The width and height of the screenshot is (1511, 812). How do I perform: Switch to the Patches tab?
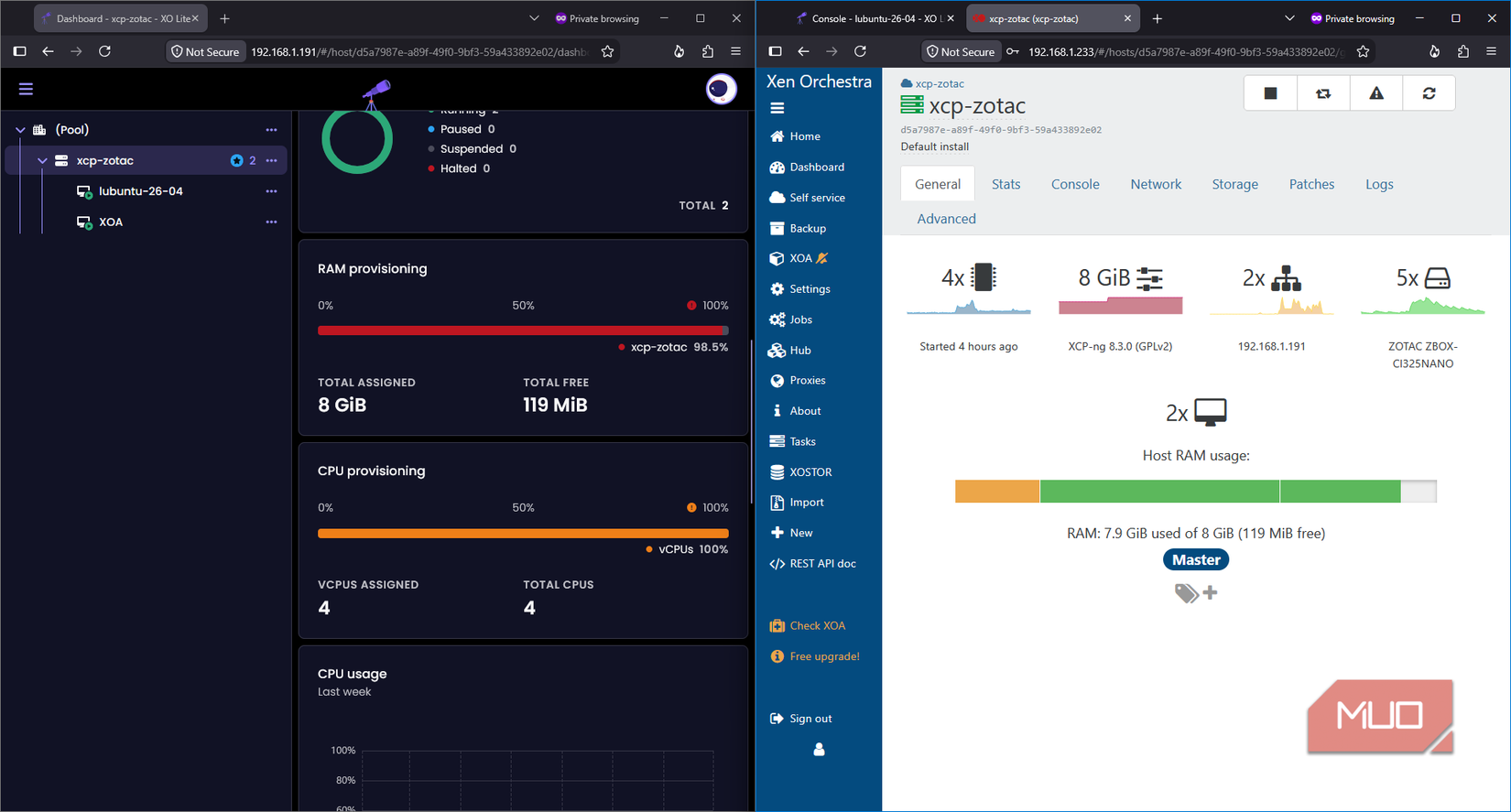tap(1311, 184)
